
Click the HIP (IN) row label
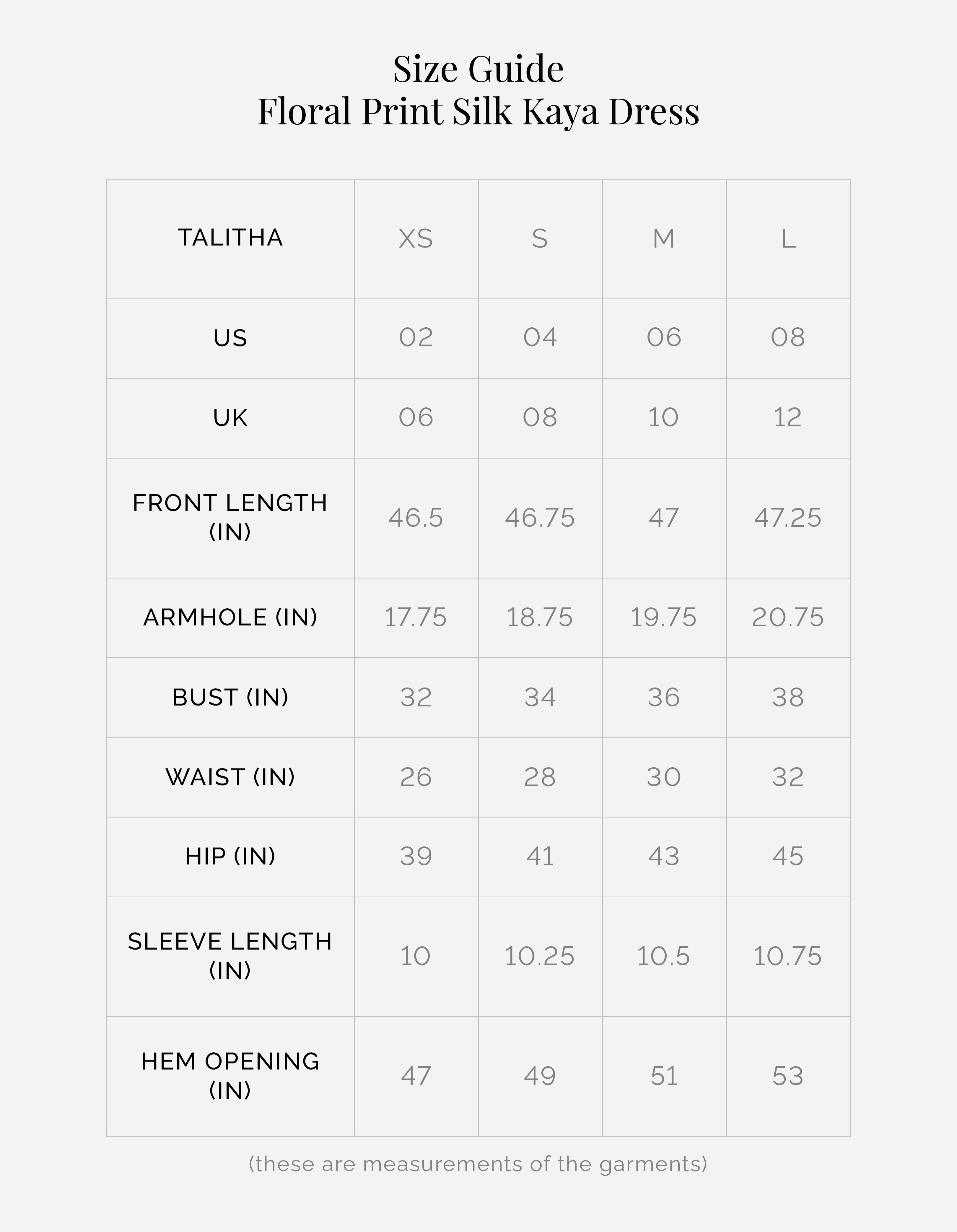pos(230,856)
